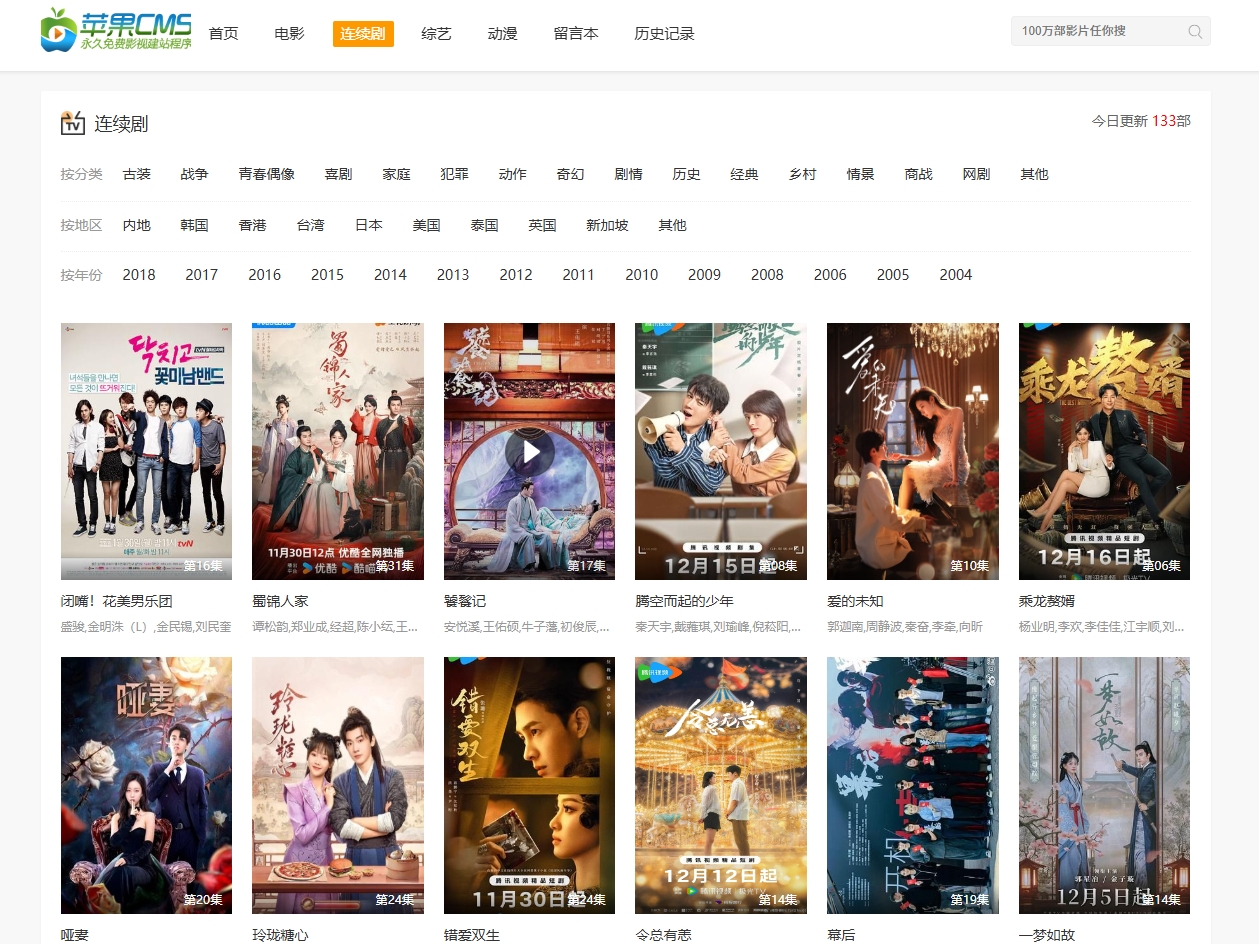
Task: Filter by category 商战
Action: tap(919, 174)
